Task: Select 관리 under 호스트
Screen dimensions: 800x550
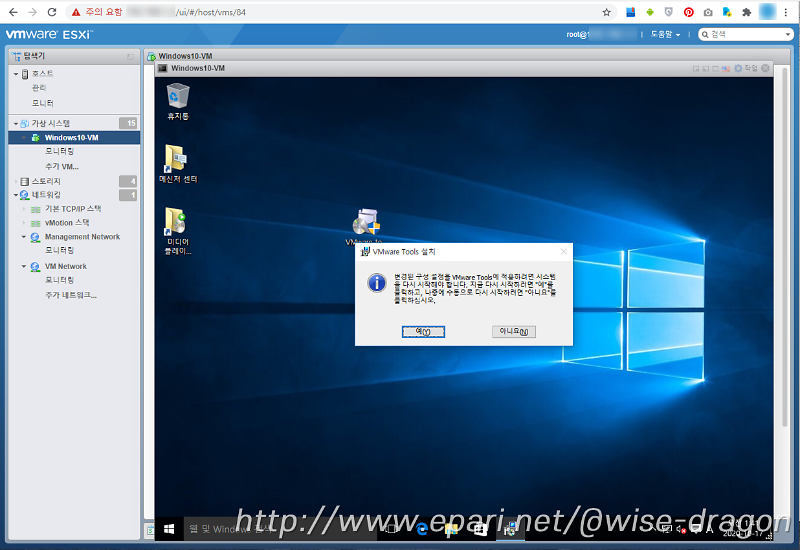Action: coord(39,88)
